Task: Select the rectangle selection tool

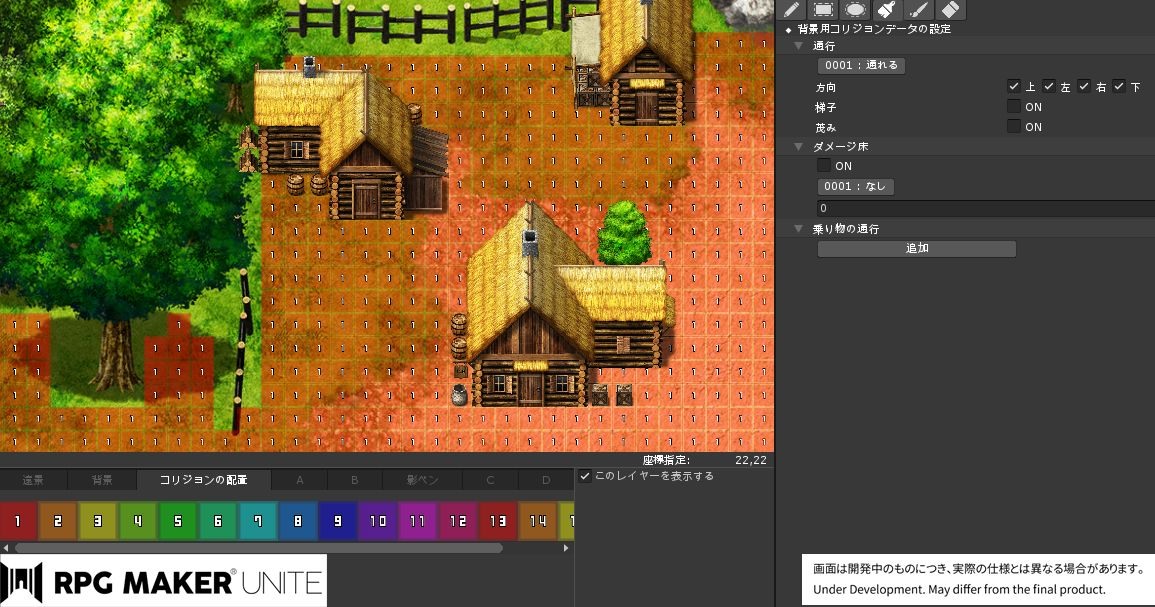Action: pos(822,10)
